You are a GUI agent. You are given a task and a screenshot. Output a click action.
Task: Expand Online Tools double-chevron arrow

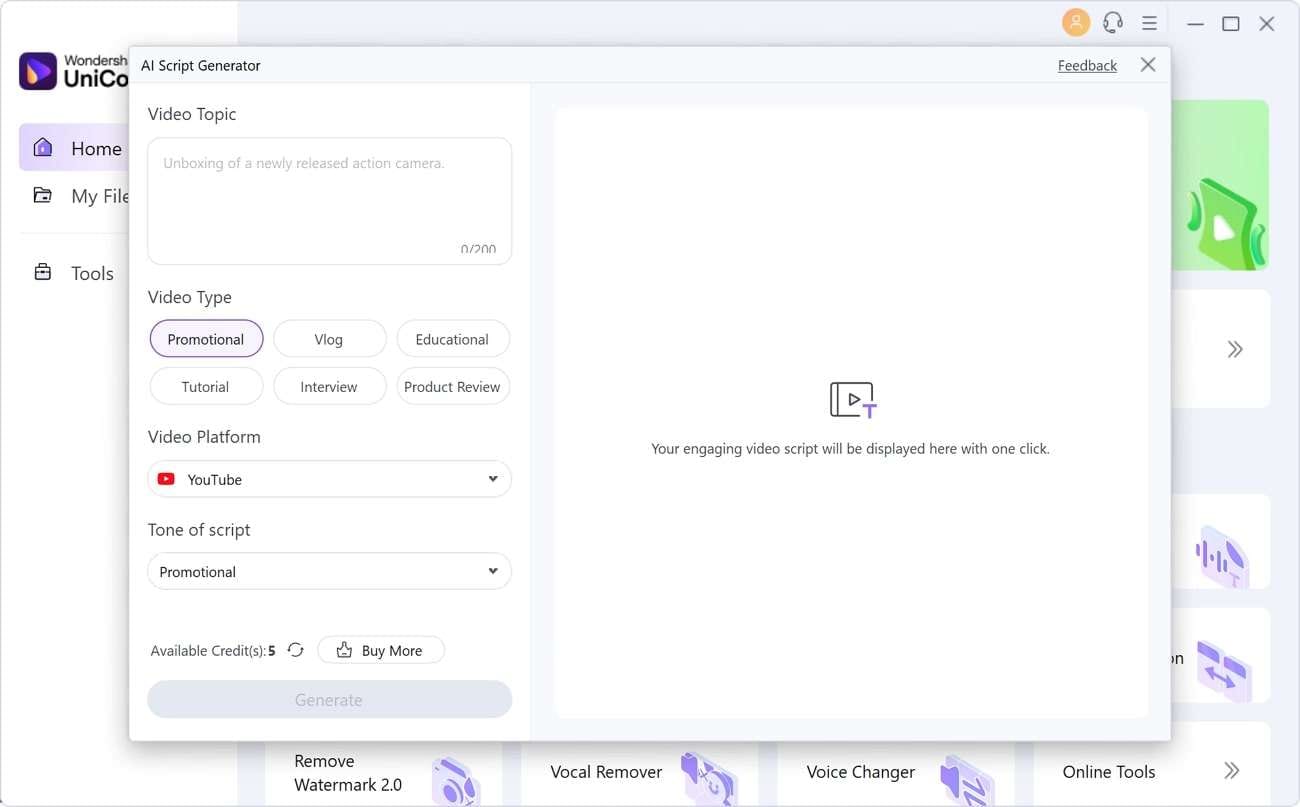pyautogui.click(x=1232, y=770)
